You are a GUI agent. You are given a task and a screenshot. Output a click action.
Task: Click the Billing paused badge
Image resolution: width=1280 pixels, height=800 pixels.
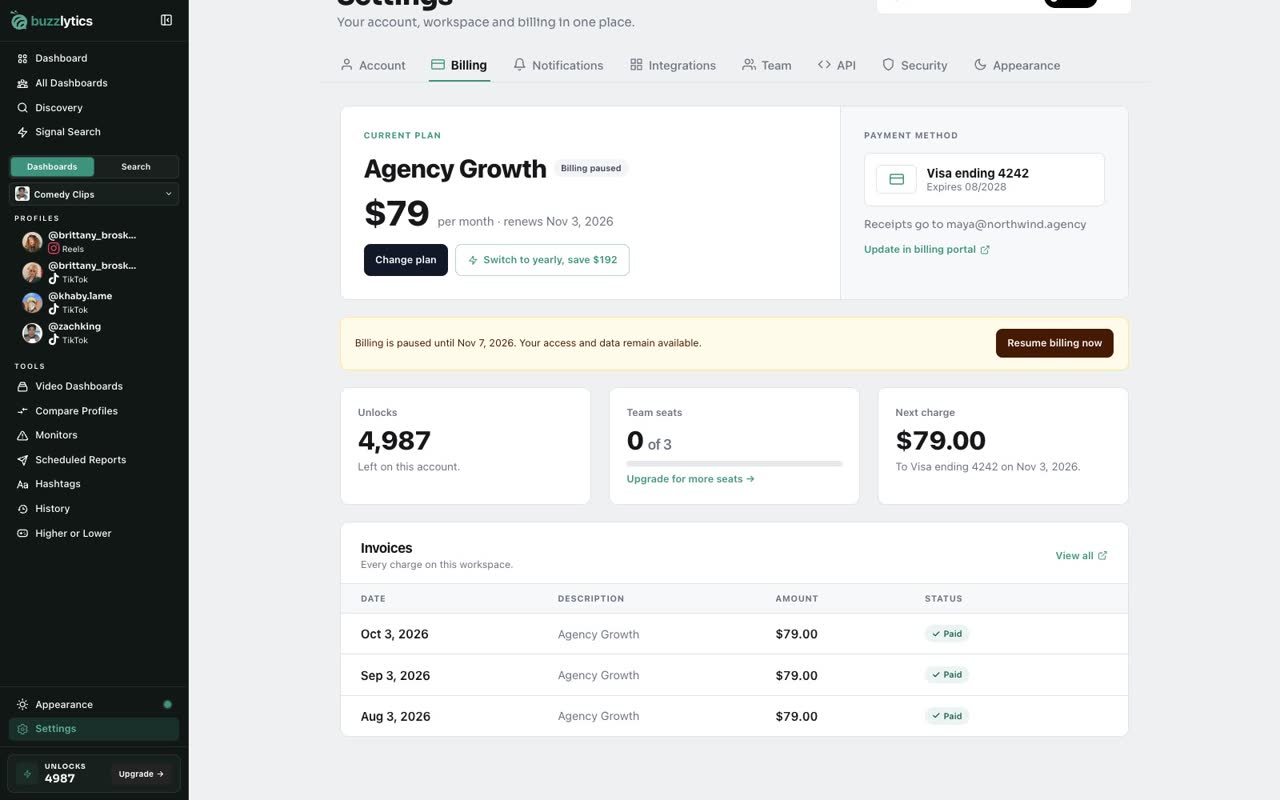click(591, 168)
